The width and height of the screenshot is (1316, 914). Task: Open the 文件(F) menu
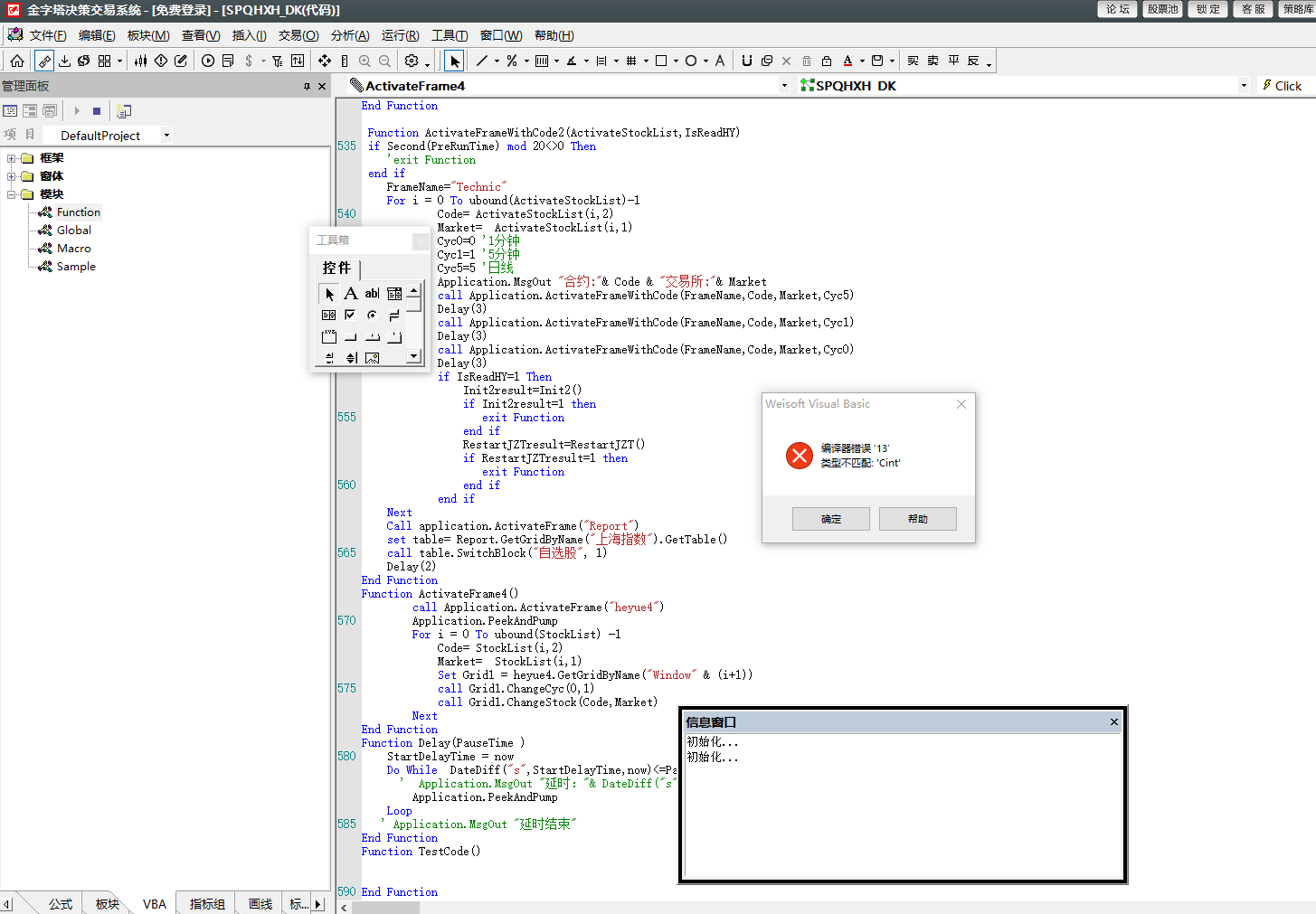point(48,35)
